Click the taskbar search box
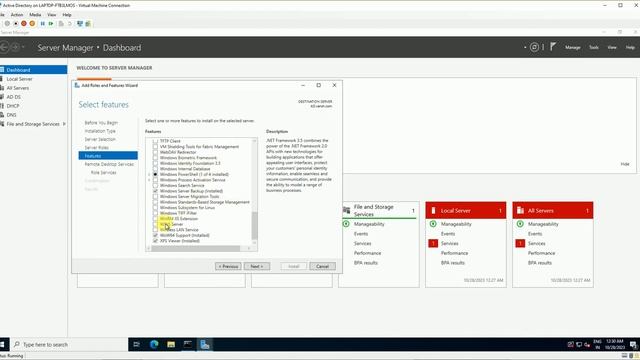 [69, 344]
